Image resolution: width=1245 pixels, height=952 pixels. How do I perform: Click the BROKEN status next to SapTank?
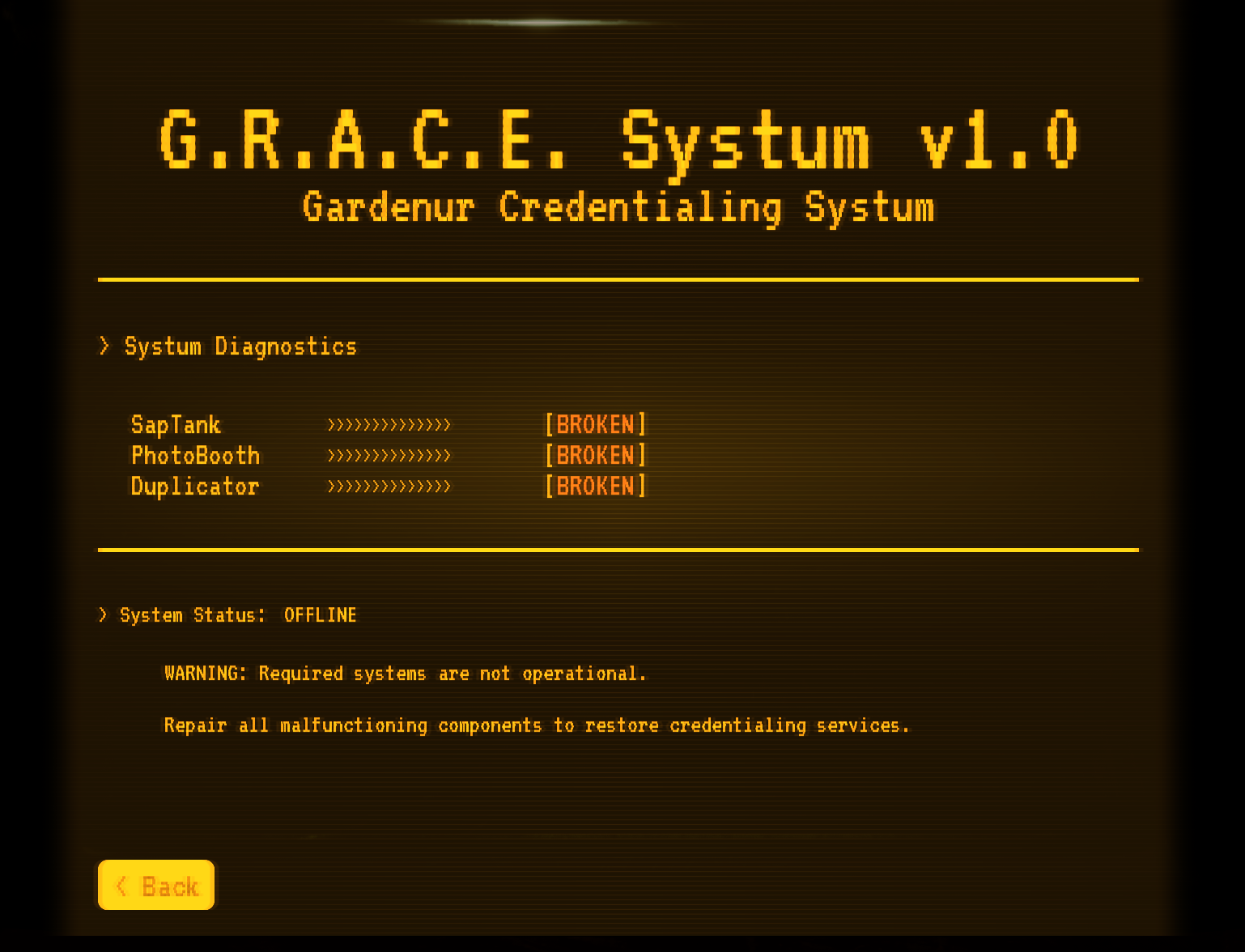pyautogui.click(x=596, y=424)
